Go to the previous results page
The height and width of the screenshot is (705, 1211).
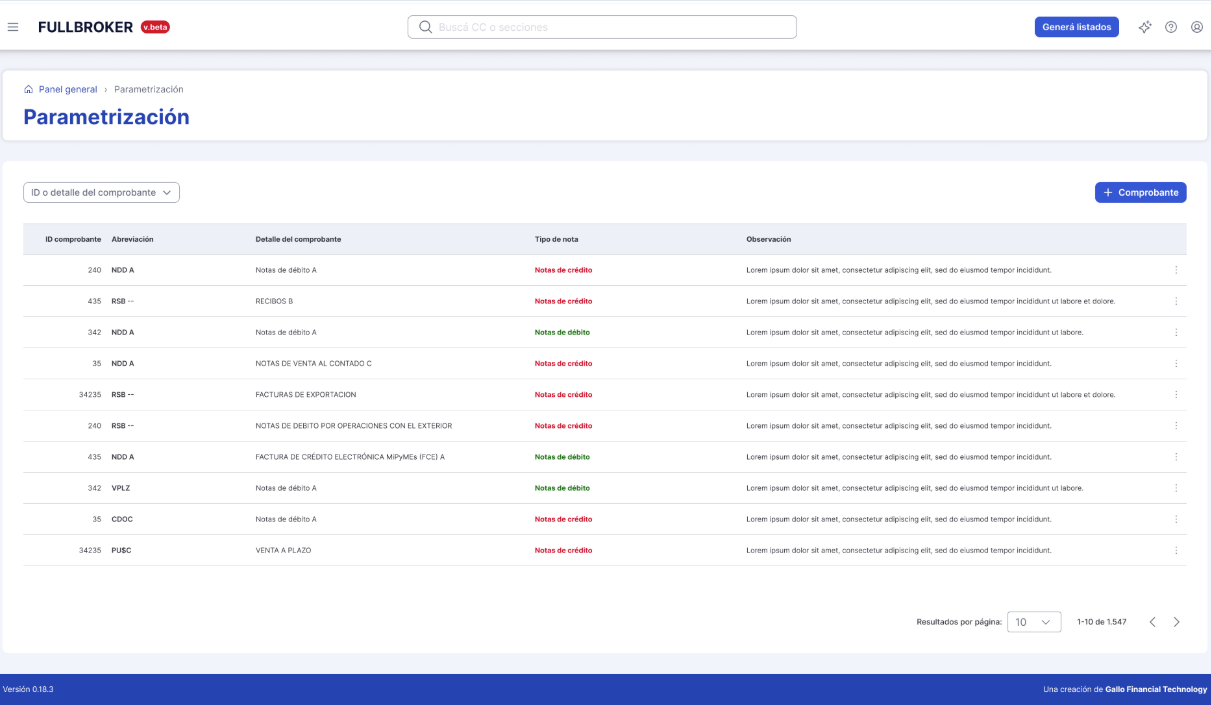(1152, 622)
